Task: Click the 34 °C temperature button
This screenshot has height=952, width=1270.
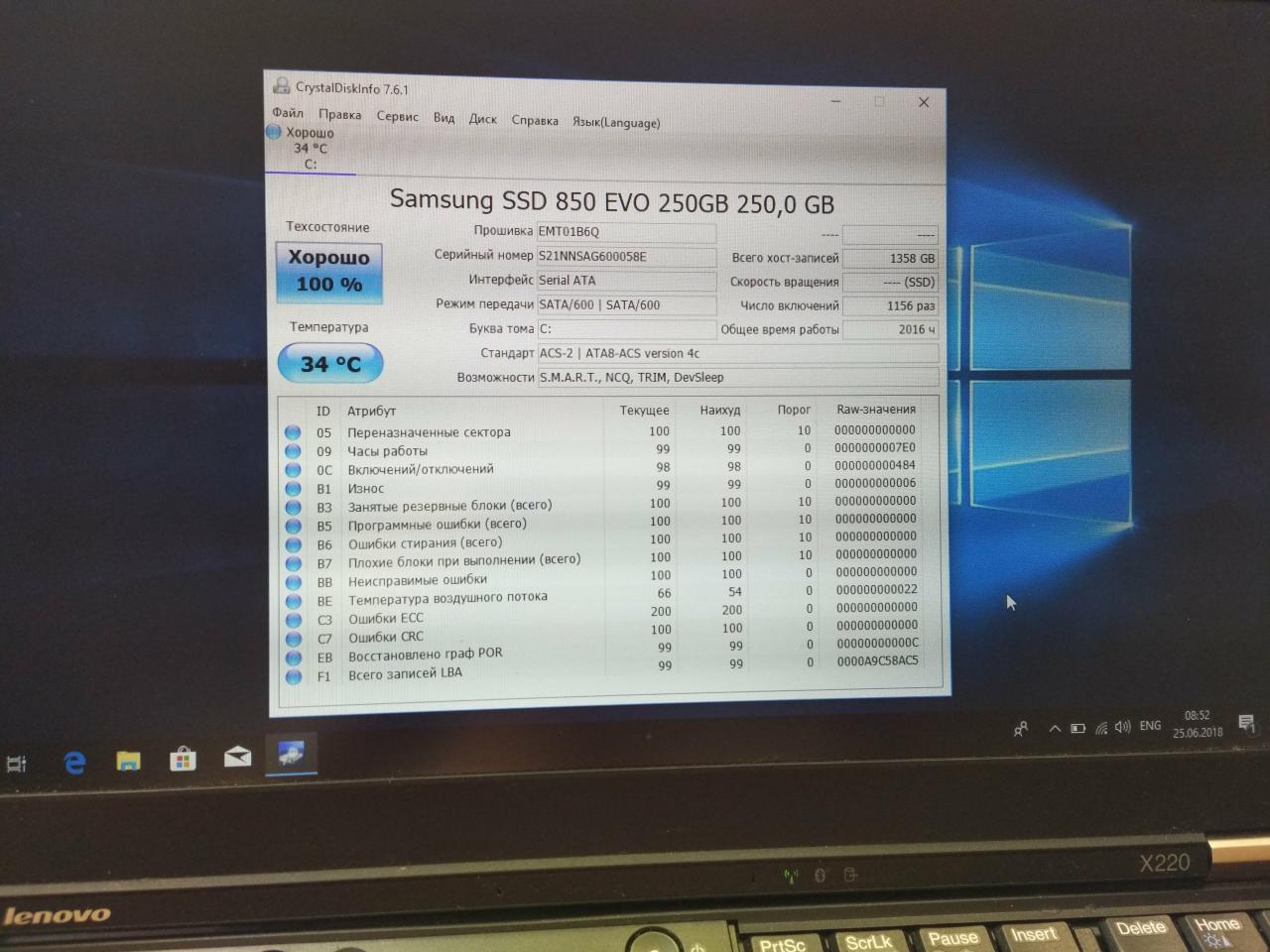Action: [x=330, y=364]
